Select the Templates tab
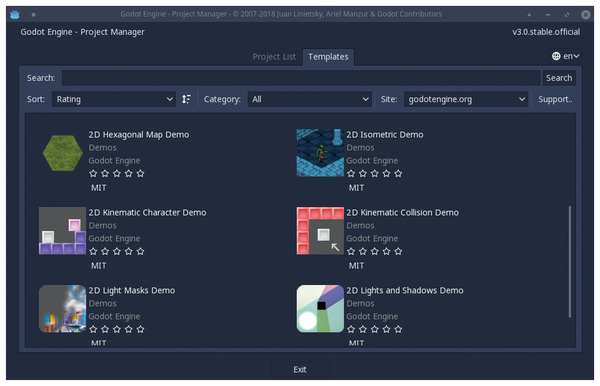This screenshot has height=386, width=600. coord(328,57)
